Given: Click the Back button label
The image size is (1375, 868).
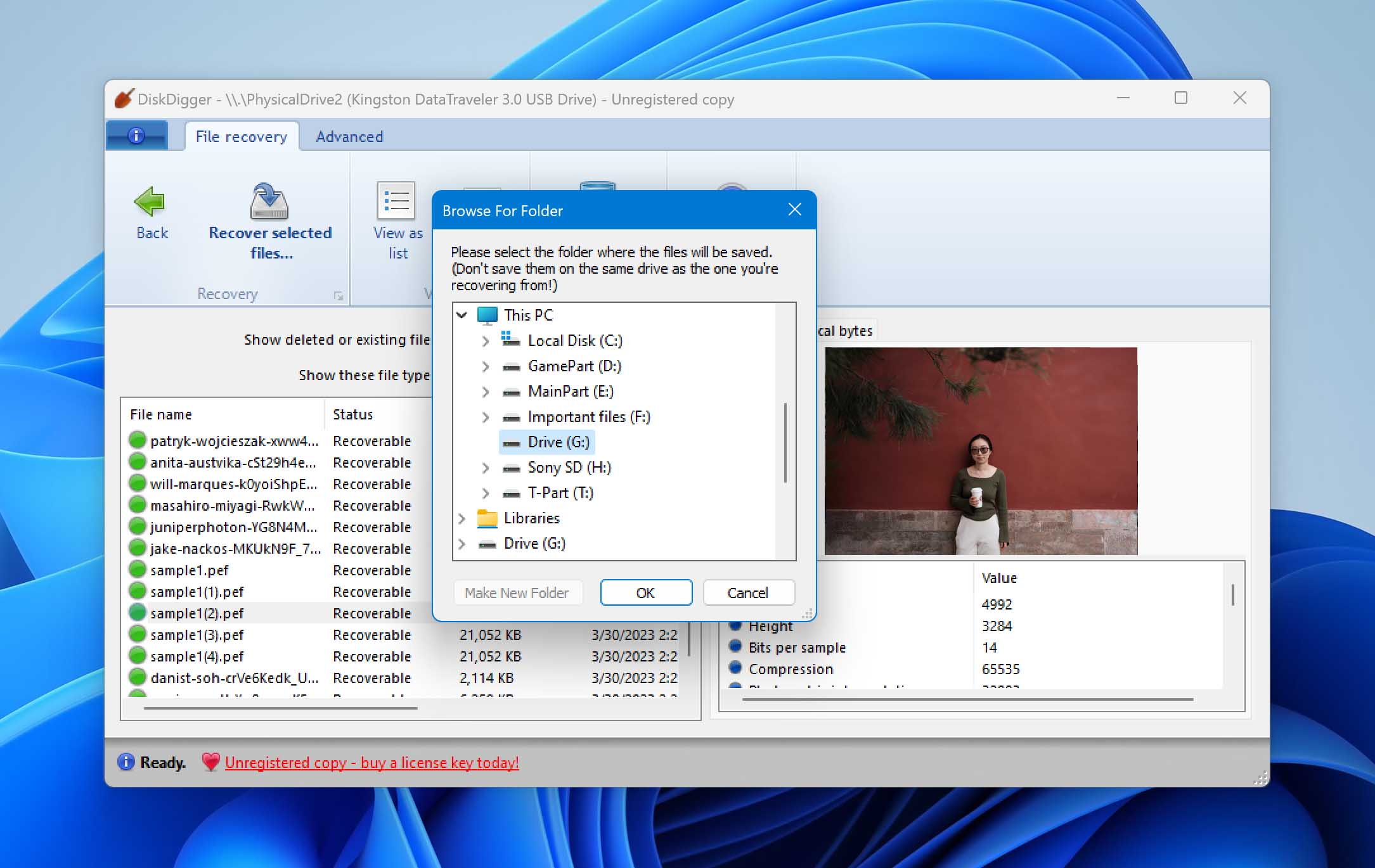Looking at the screenshot, I should (x=152, y=233).
